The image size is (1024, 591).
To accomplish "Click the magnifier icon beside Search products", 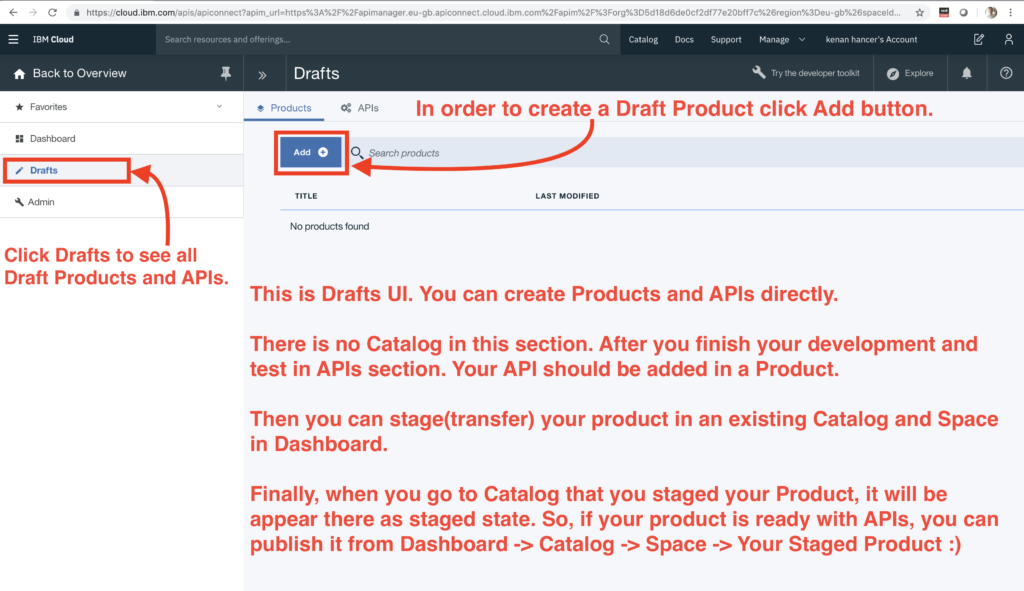I will [x=357, y=153].
